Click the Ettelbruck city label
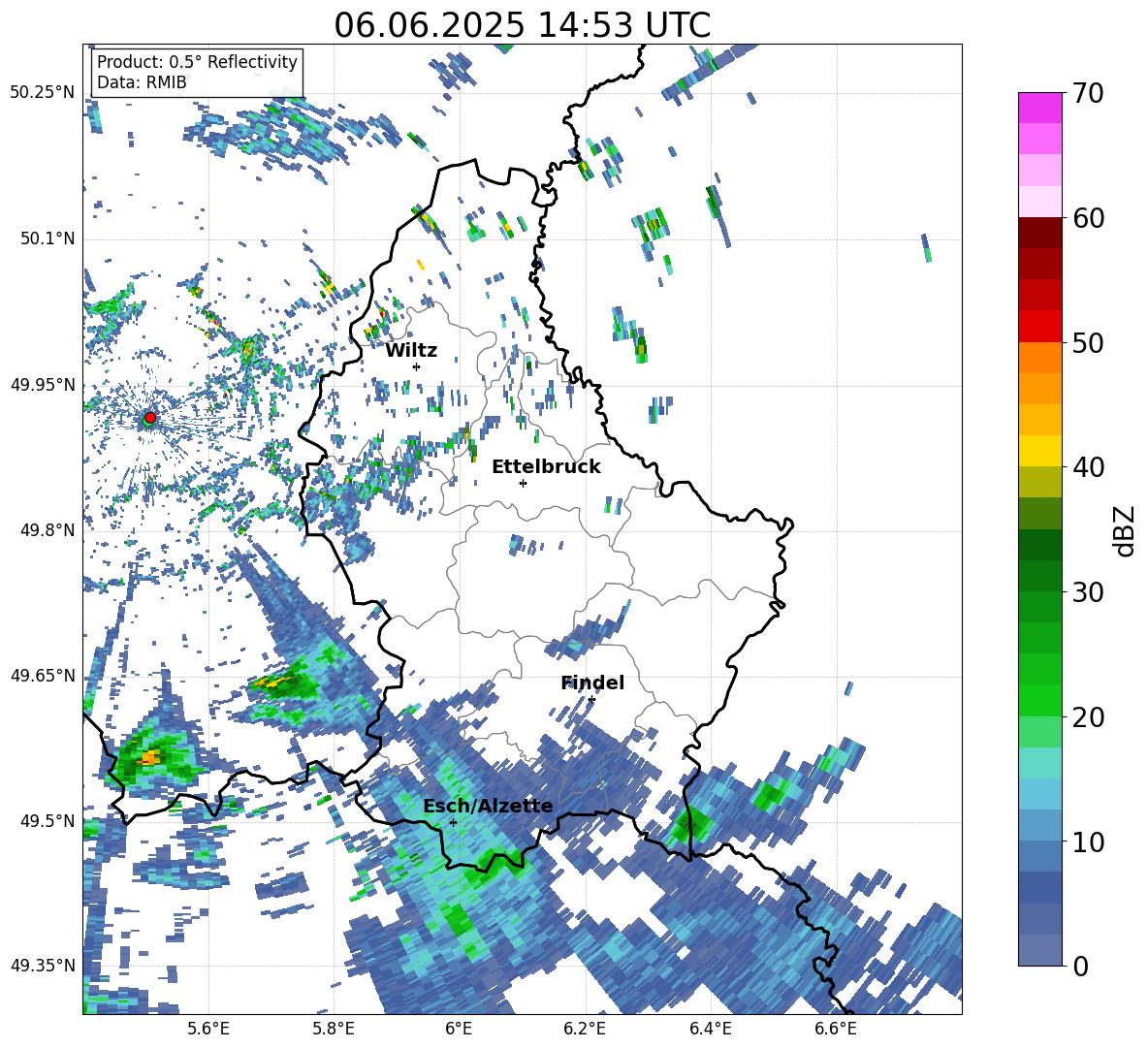1148x1048 pixels. coord(546,467)
